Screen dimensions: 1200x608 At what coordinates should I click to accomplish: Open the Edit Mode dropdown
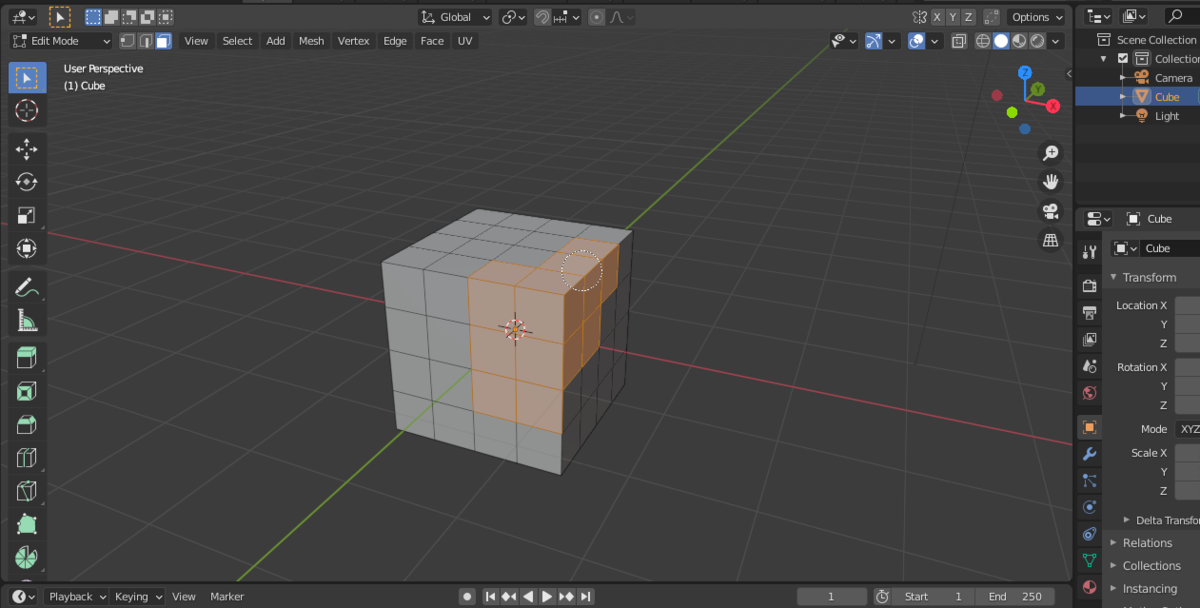tap(62, 41)
